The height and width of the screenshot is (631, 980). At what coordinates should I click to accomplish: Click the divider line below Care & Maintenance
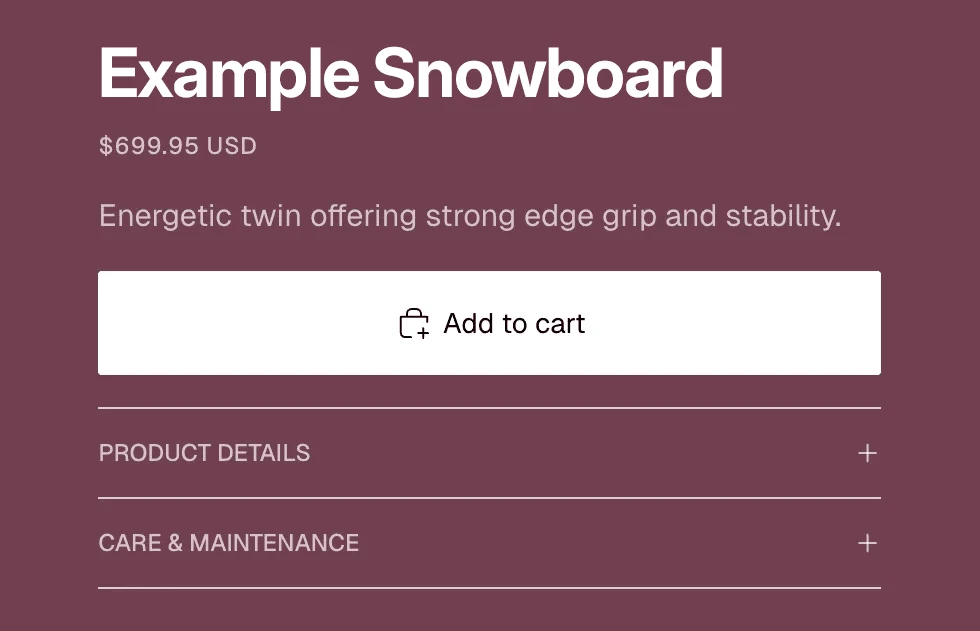point(489,588)
